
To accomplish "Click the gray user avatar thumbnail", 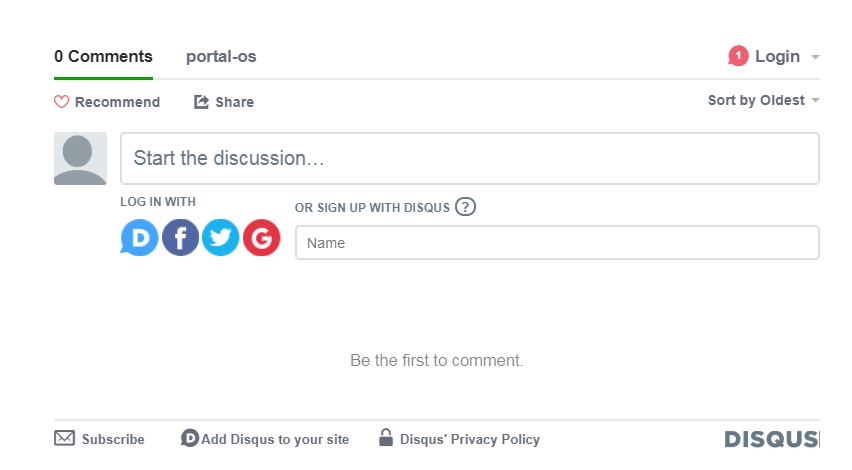I will coord(80,159).
